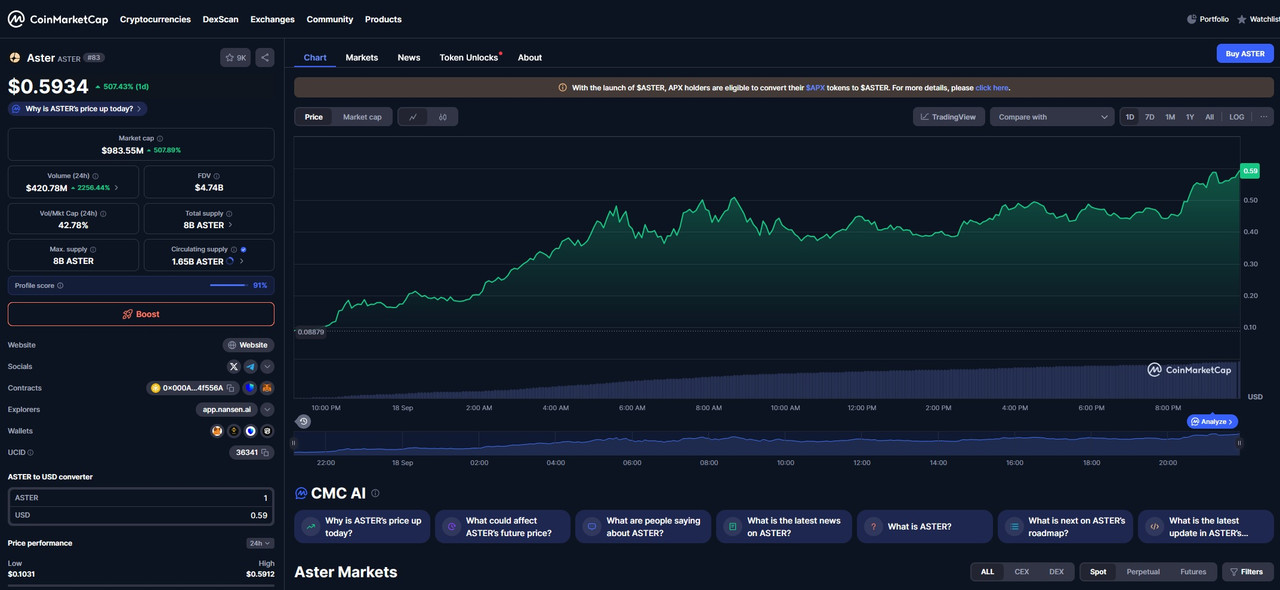
Task: Set chart range to 7D
Action: (x=1150, y=117)
